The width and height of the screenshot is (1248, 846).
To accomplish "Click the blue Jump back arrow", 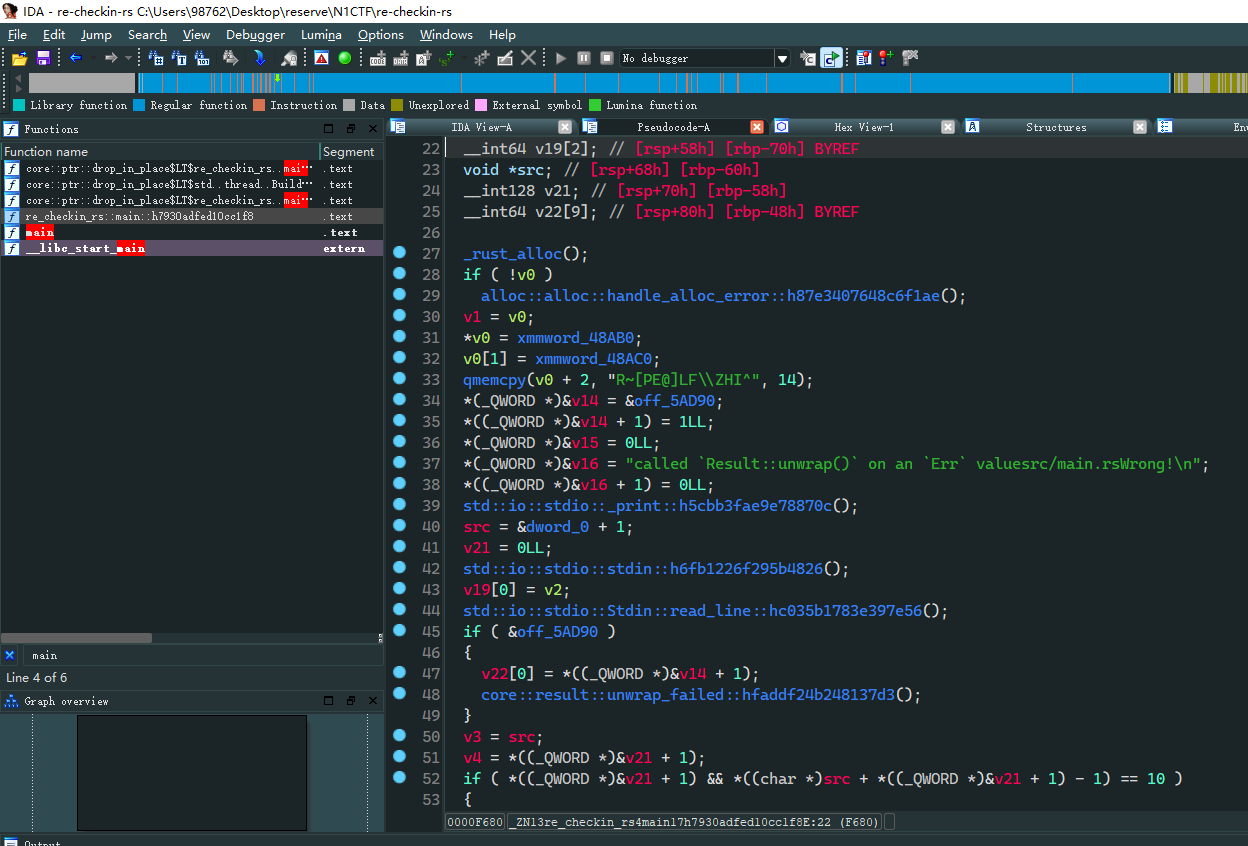I will pyautogui.click(x=75, y=58).
